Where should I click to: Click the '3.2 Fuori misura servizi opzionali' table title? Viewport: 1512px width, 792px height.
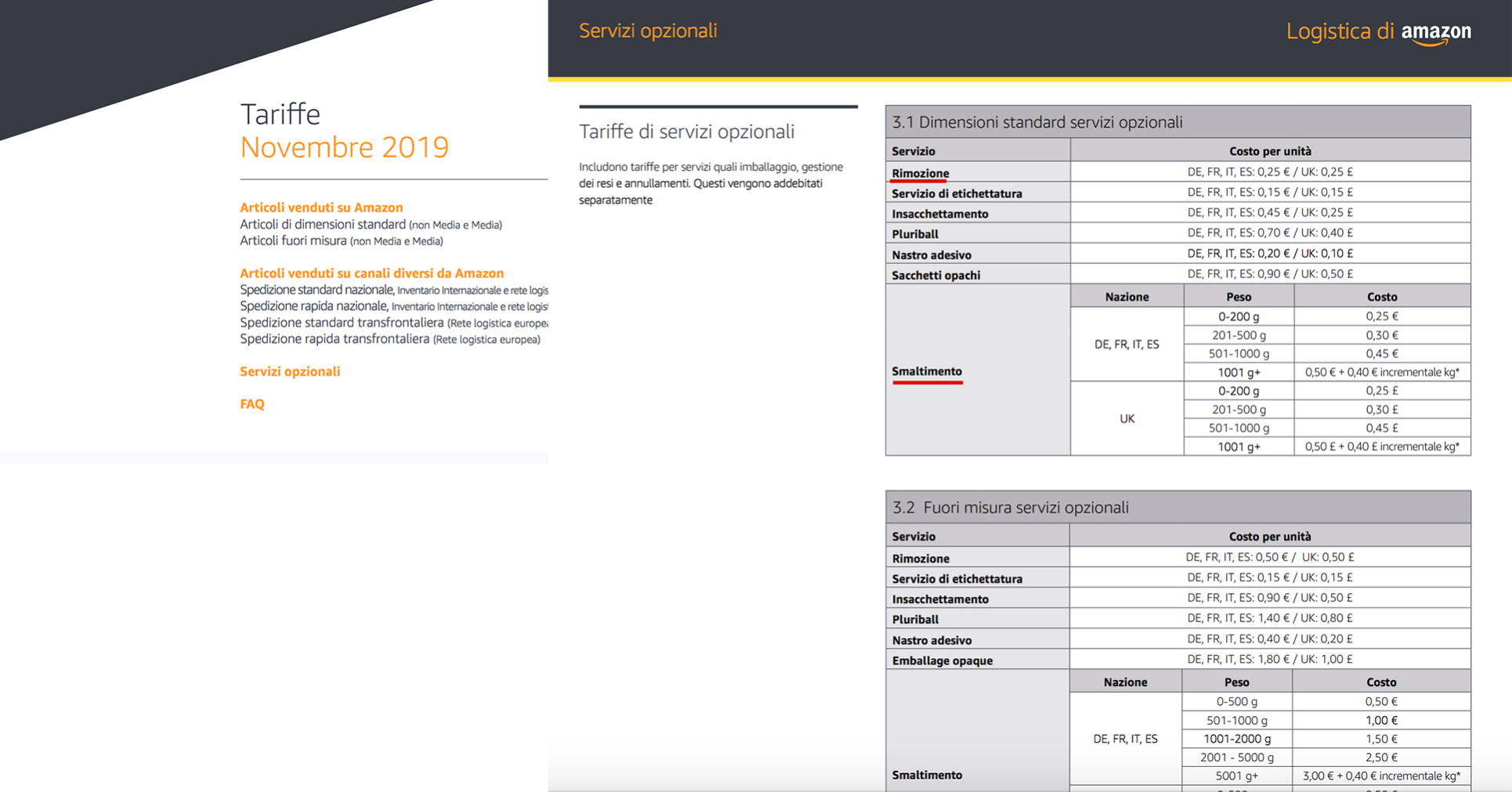point(1011,508)
